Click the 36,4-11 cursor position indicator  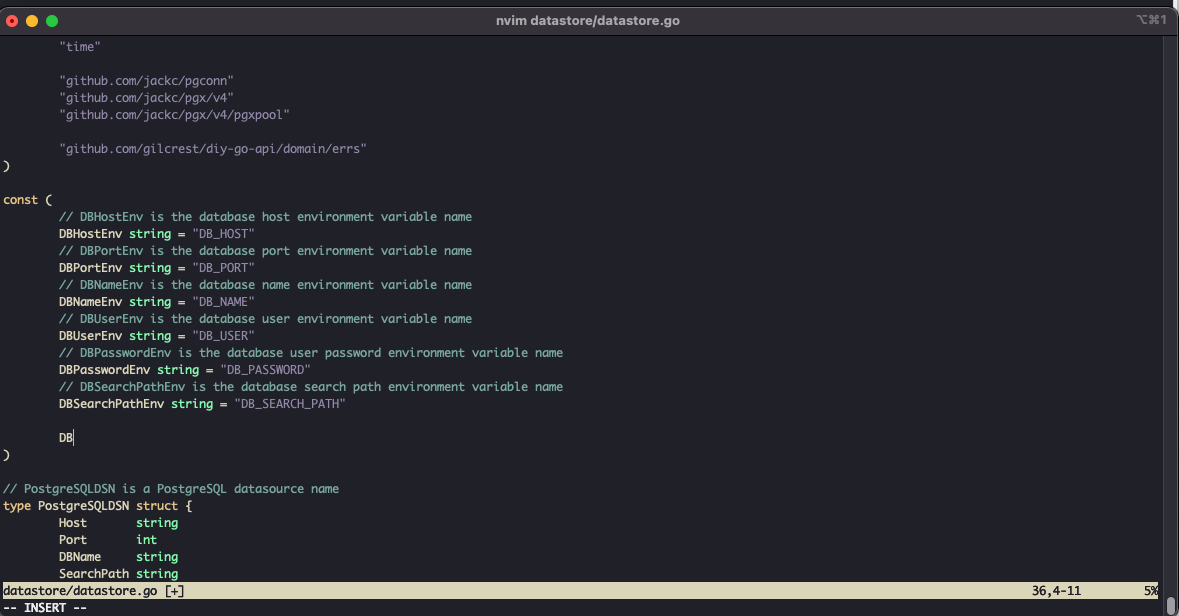coord(1056,591)
